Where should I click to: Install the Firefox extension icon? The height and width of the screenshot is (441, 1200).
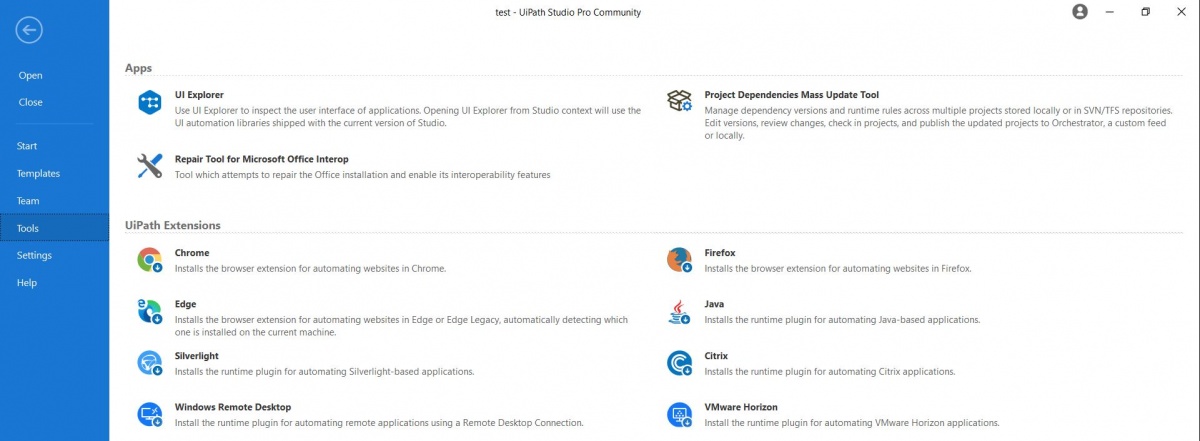click(680, 260)
